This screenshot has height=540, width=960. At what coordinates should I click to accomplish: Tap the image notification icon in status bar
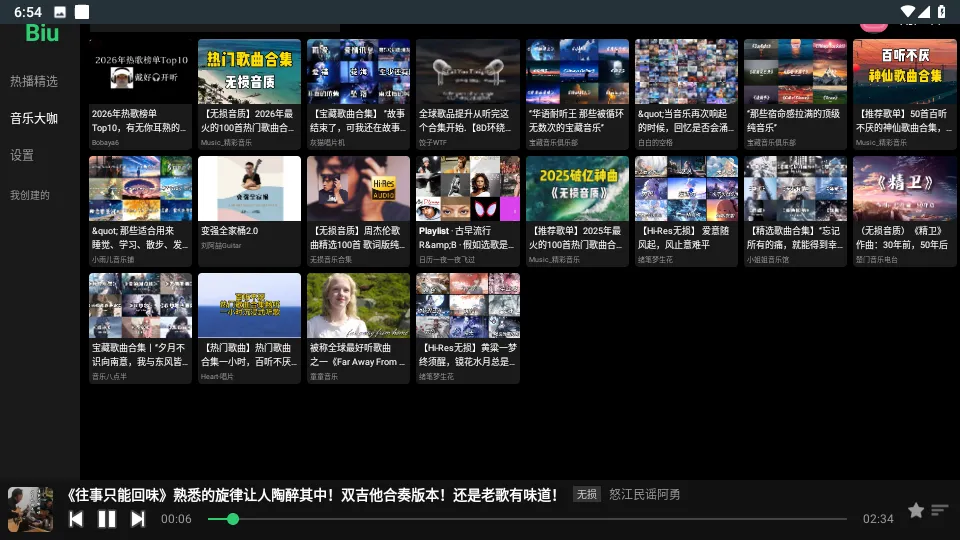coord(60,12)
